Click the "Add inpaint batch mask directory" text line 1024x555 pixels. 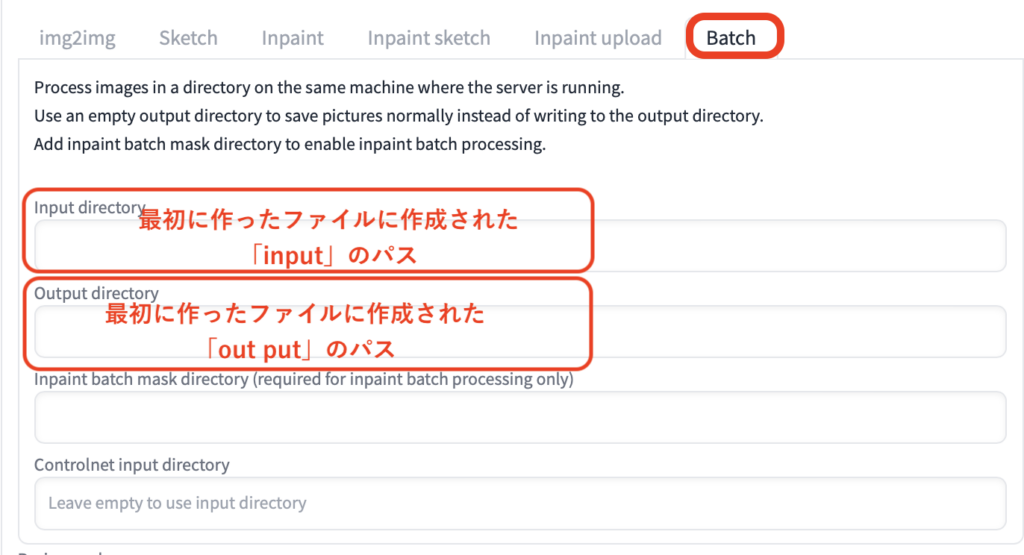coord(289,143)
